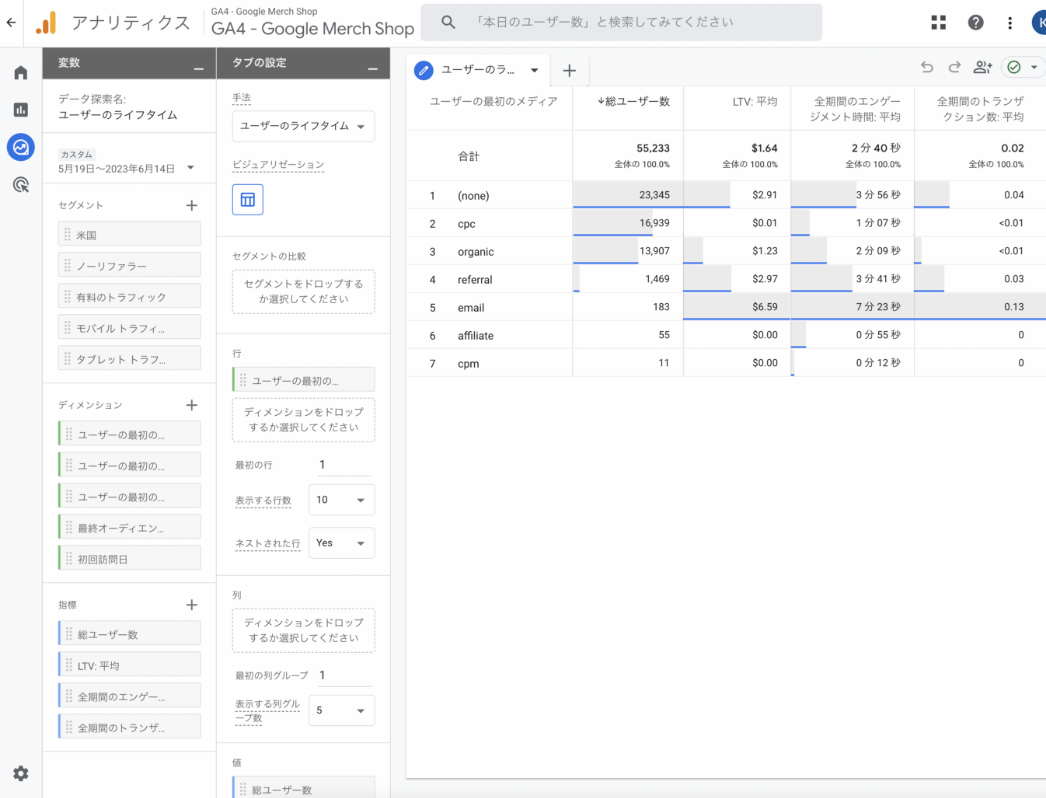Screen dimensions: 1046x798
Task: Open Admin settings gear icon
Action: 21,773
